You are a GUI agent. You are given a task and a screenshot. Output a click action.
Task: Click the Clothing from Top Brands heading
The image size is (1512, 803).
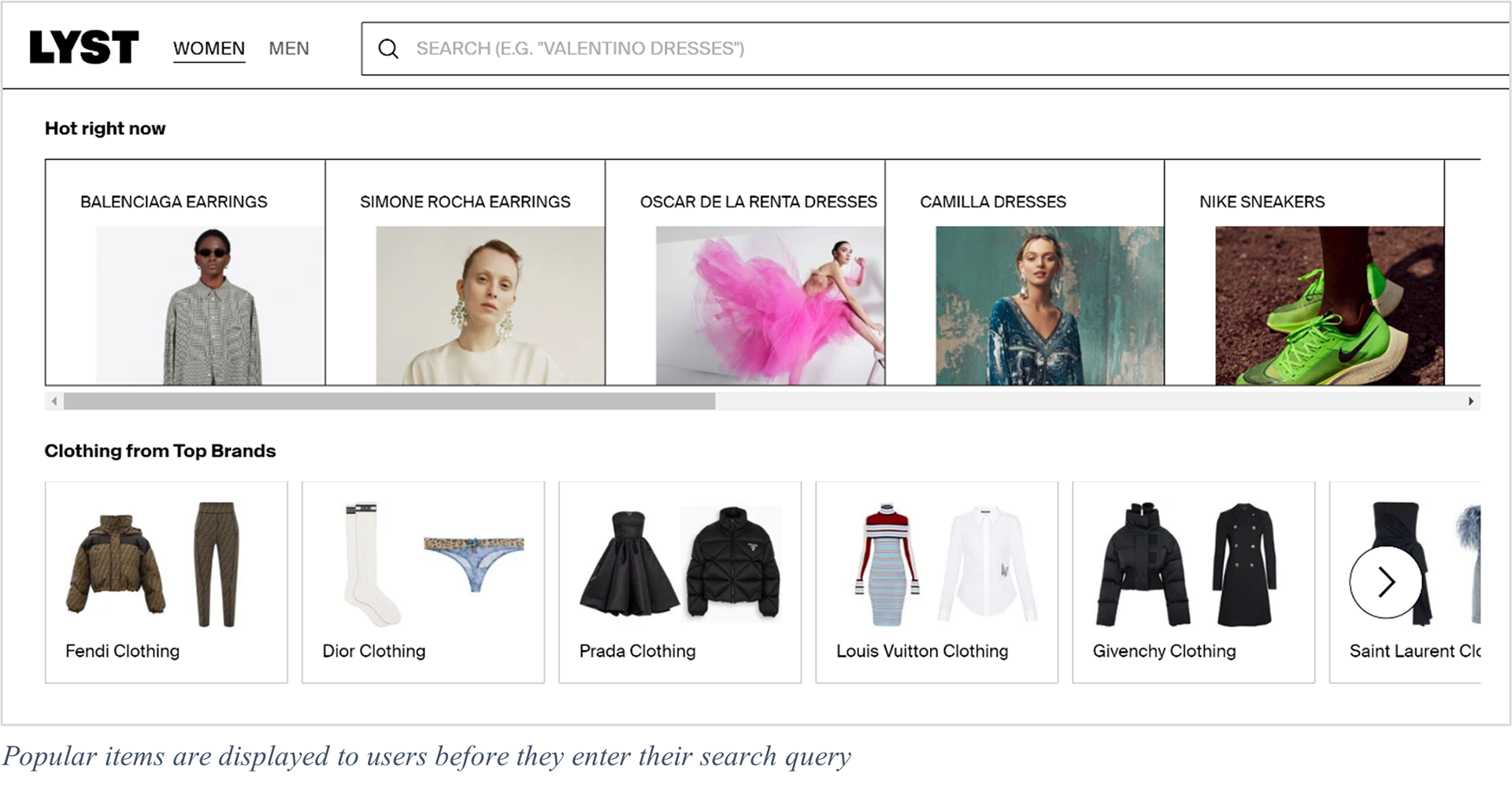click(160, 451)
